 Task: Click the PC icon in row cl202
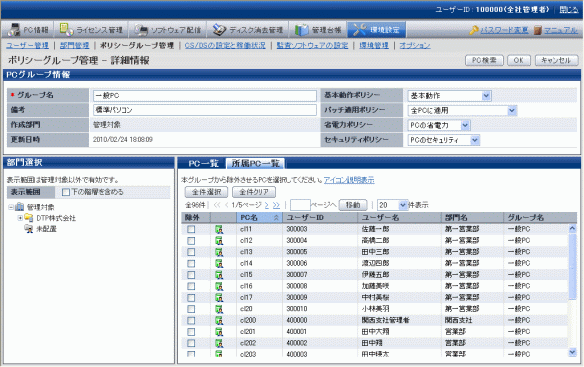click(219, 343)
